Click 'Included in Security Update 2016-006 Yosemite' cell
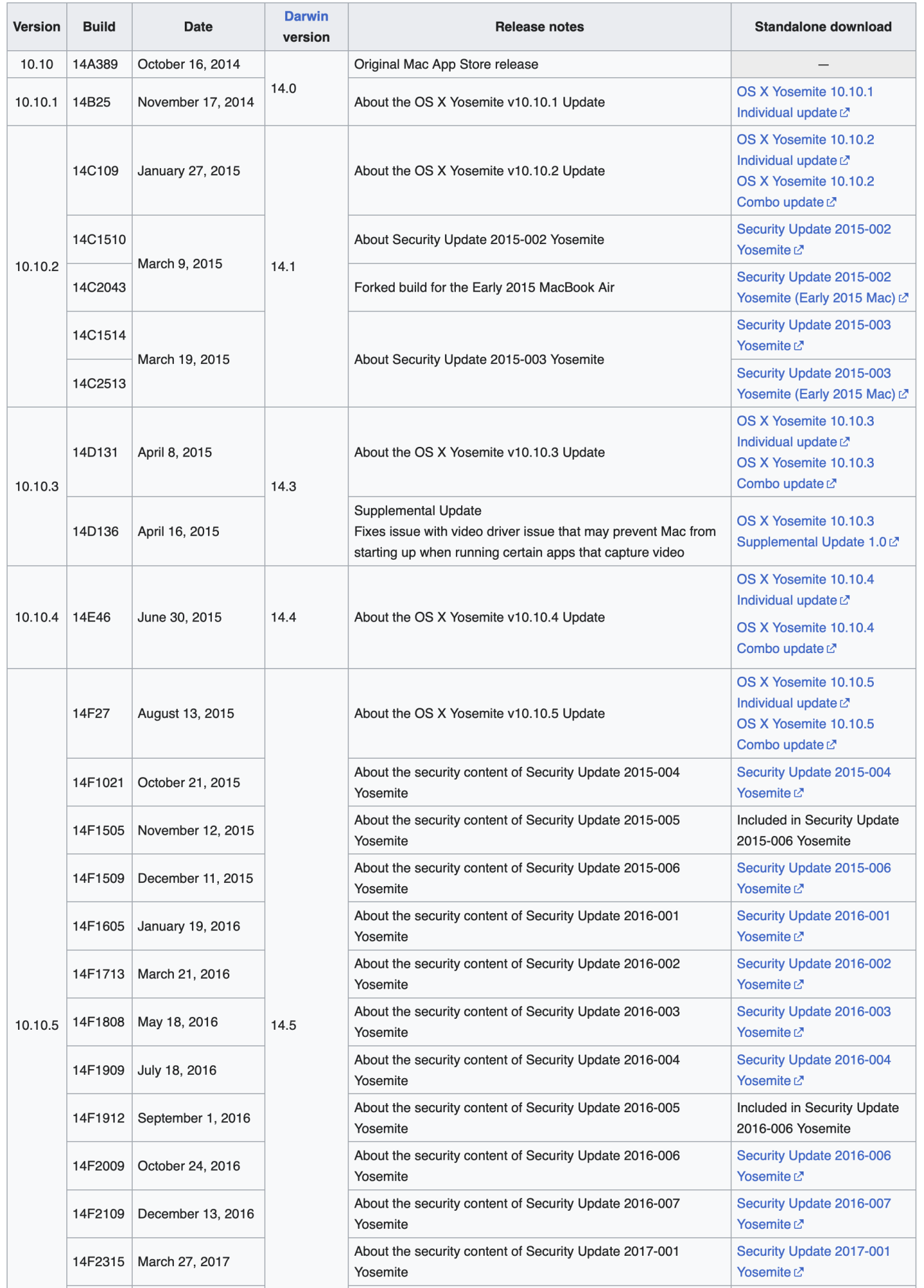This screenshot has height=1288, width=924. pos(823,1118)
